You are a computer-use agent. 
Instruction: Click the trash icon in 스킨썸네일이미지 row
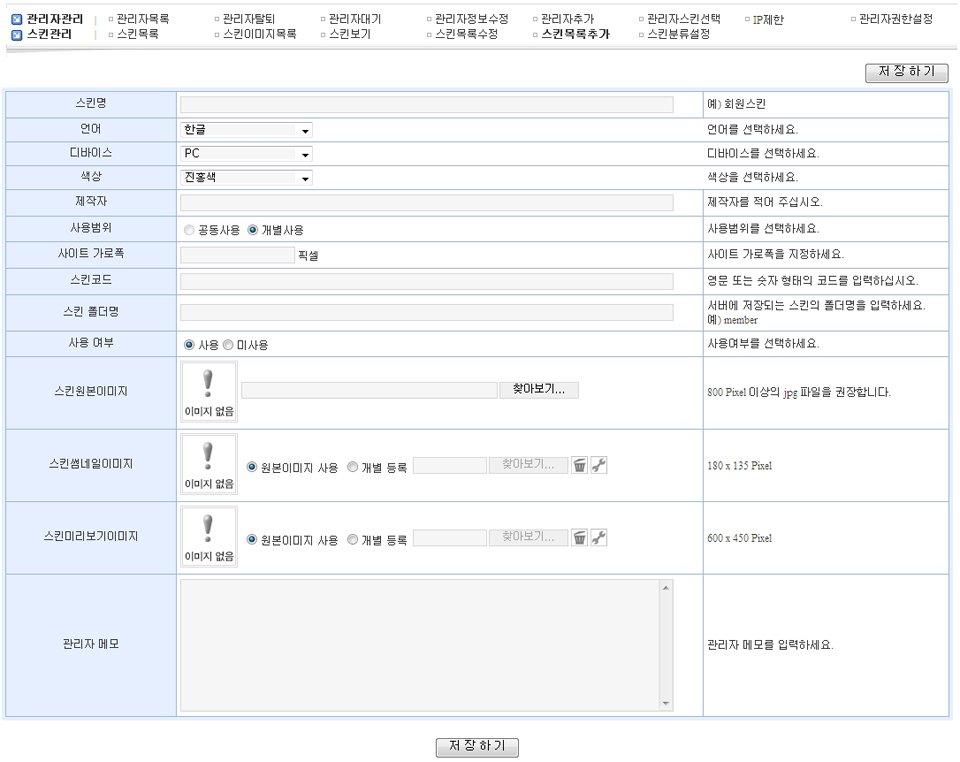(x=579, y=465)
